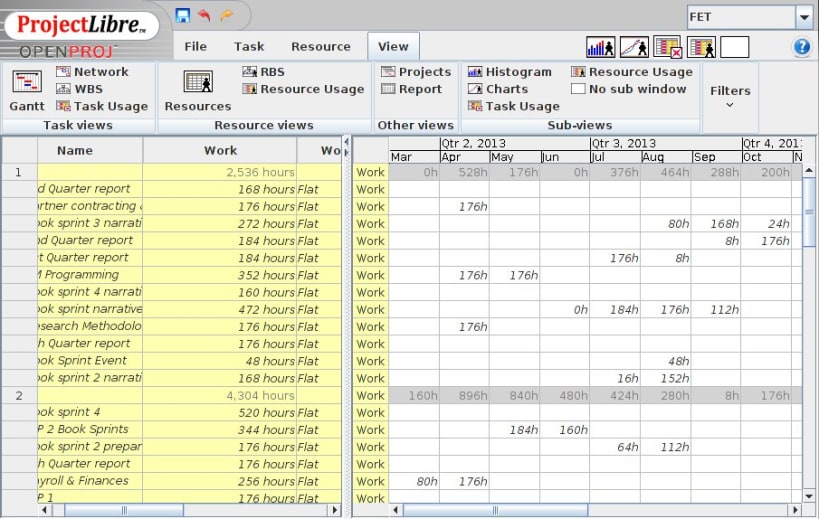Click the timeline vertical scroll-down arrow
Image resolution: width=819 pixels, height=519 pixels.
tap(809, 497)
